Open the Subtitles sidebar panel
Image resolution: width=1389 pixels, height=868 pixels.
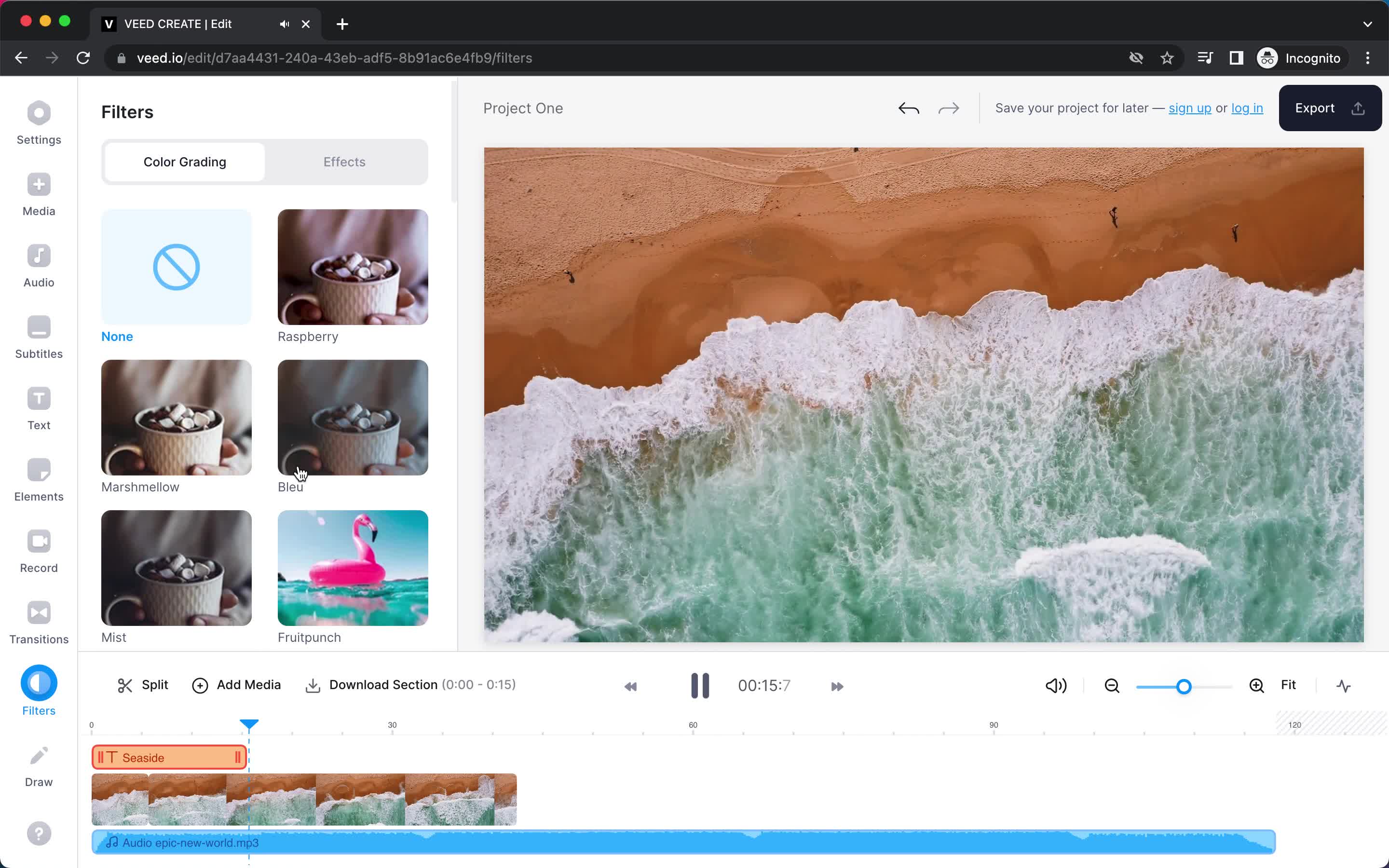click(39, 337)
